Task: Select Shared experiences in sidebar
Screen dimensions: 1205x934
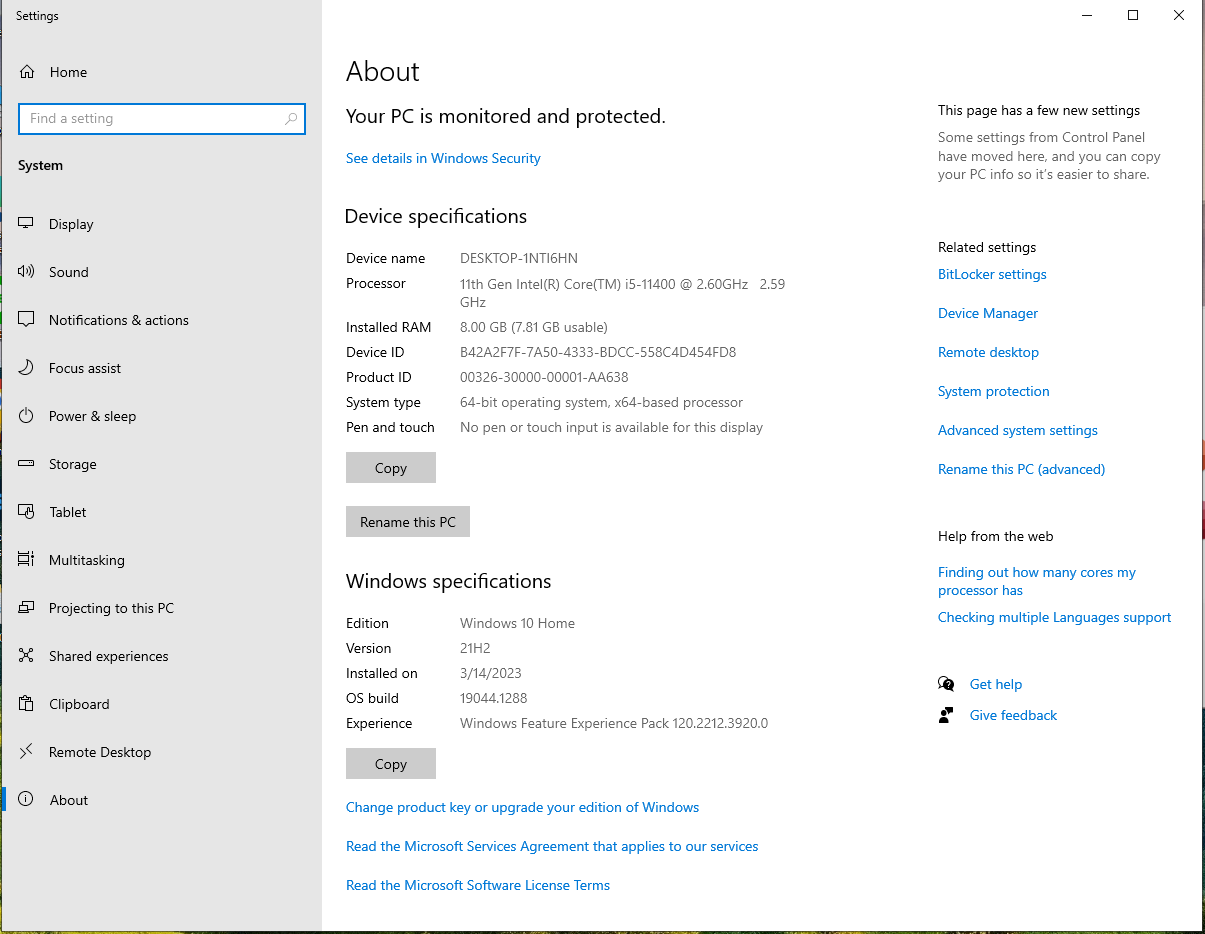Action: 108,656
